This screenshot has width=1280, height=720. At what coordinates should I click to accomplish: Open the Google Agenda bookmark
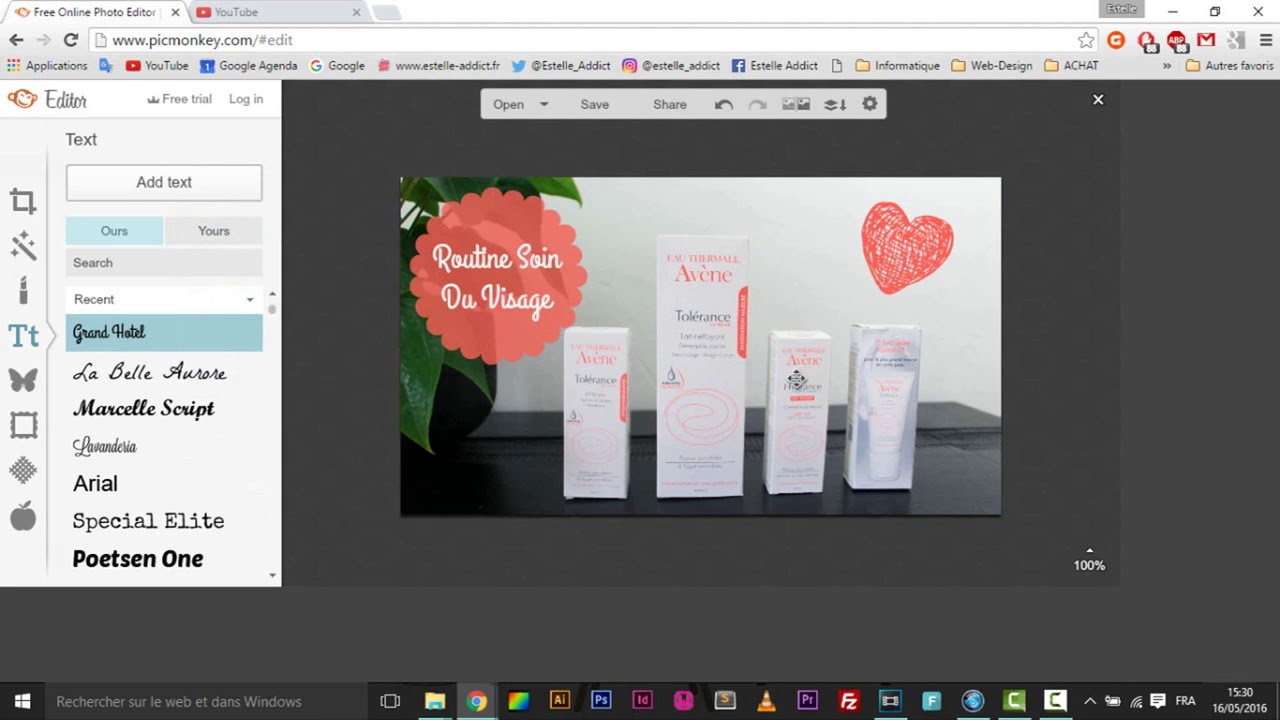(x=249, y=66)
